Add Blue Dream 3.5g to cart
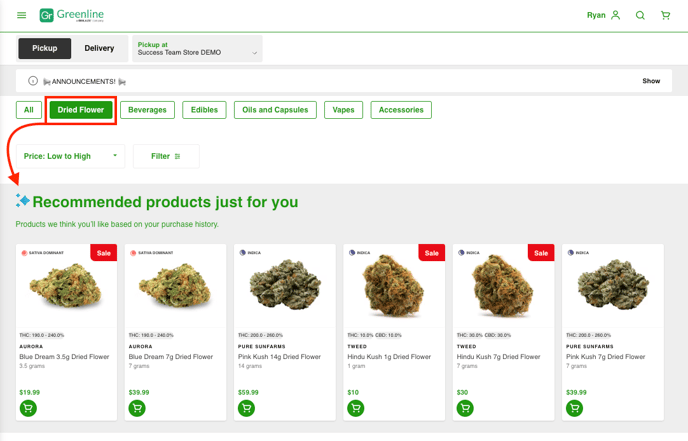 pyautogui.click(x=28, y=408)
